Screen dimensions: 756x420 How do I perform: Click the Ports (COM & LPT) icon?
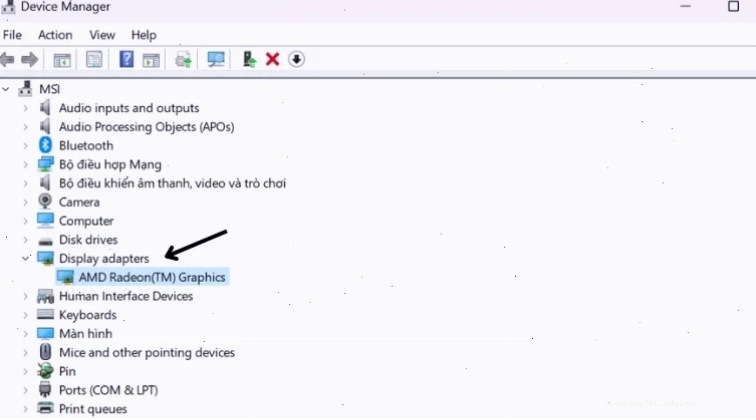click(x=45, y=390)
